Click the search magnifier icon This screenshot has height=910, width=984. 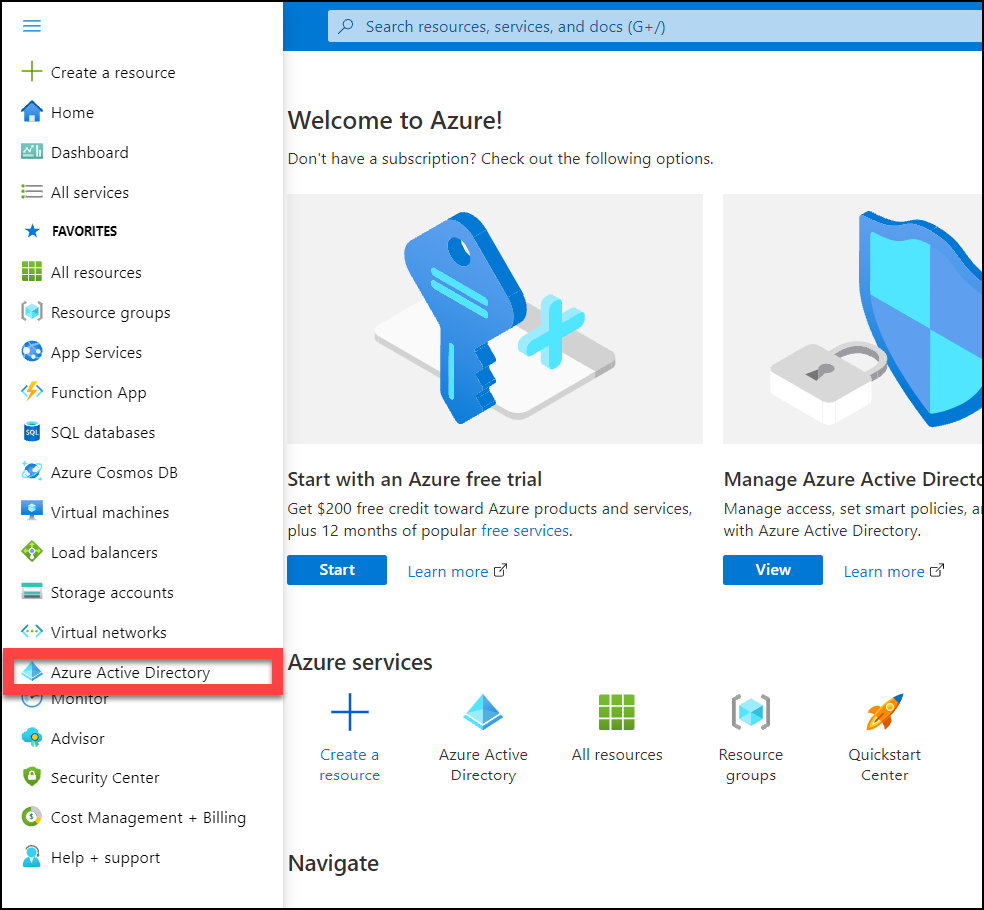346,26
